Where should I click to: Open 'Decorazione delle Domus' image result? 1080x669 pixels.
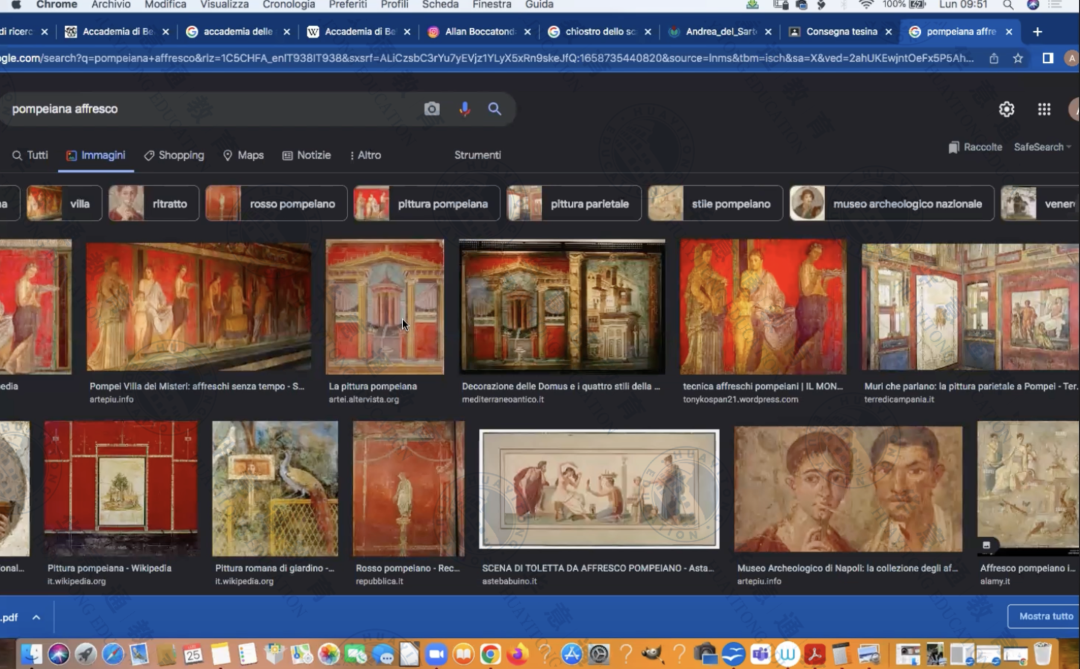pos(562,307)
